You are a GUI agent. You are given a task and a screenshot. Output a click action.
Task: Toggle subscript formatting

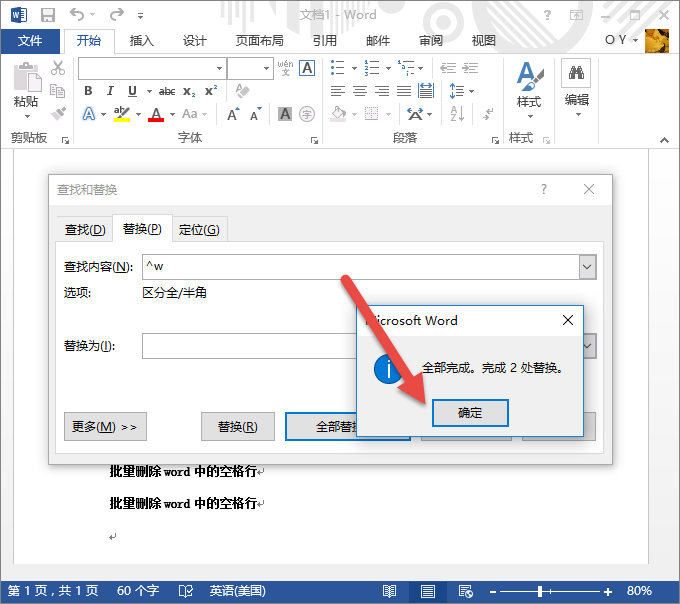click(189, 91)
